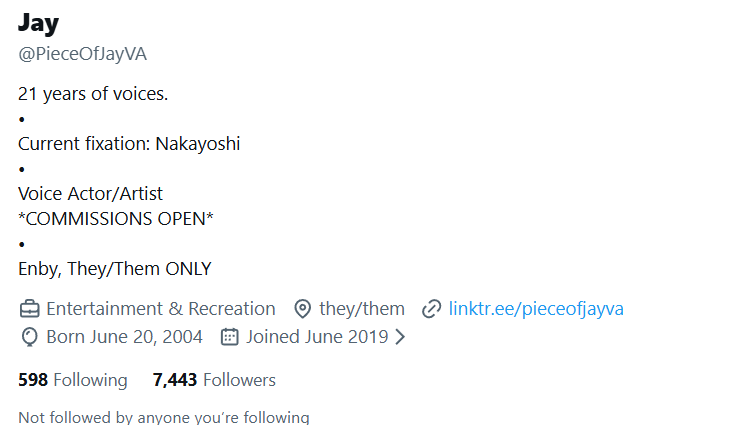Open the linktr.ee/pieceofjayva link
Viewport: 732px width, 425px height.
pyautogui.click(x=536, y=309)
